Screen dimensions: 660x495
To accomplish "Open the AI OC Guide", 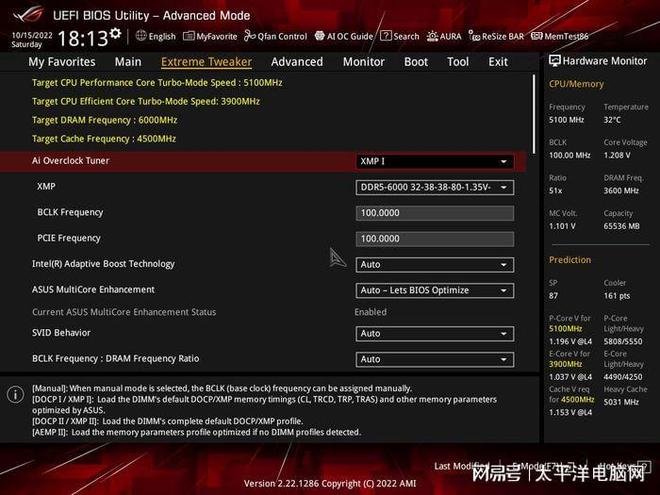I will click(x=346, y=36).
